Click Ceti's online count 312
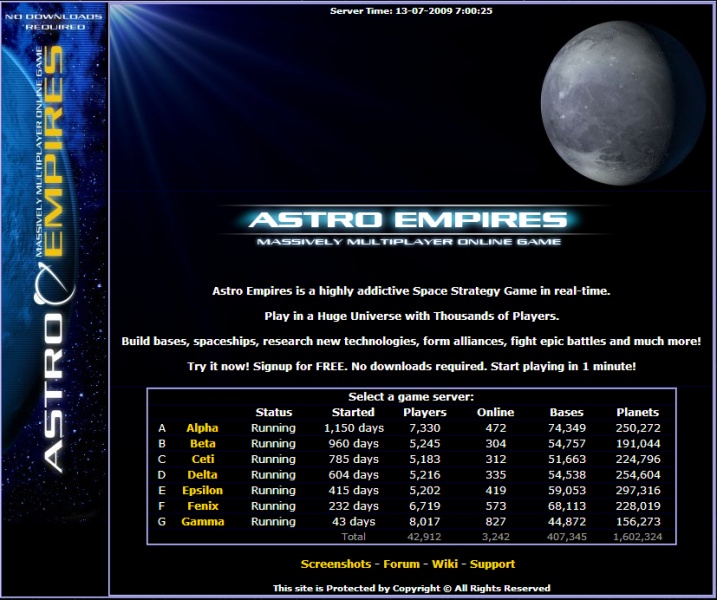Image resolution: width=717 pixels, height=600 pixels. tap(496, 459)
